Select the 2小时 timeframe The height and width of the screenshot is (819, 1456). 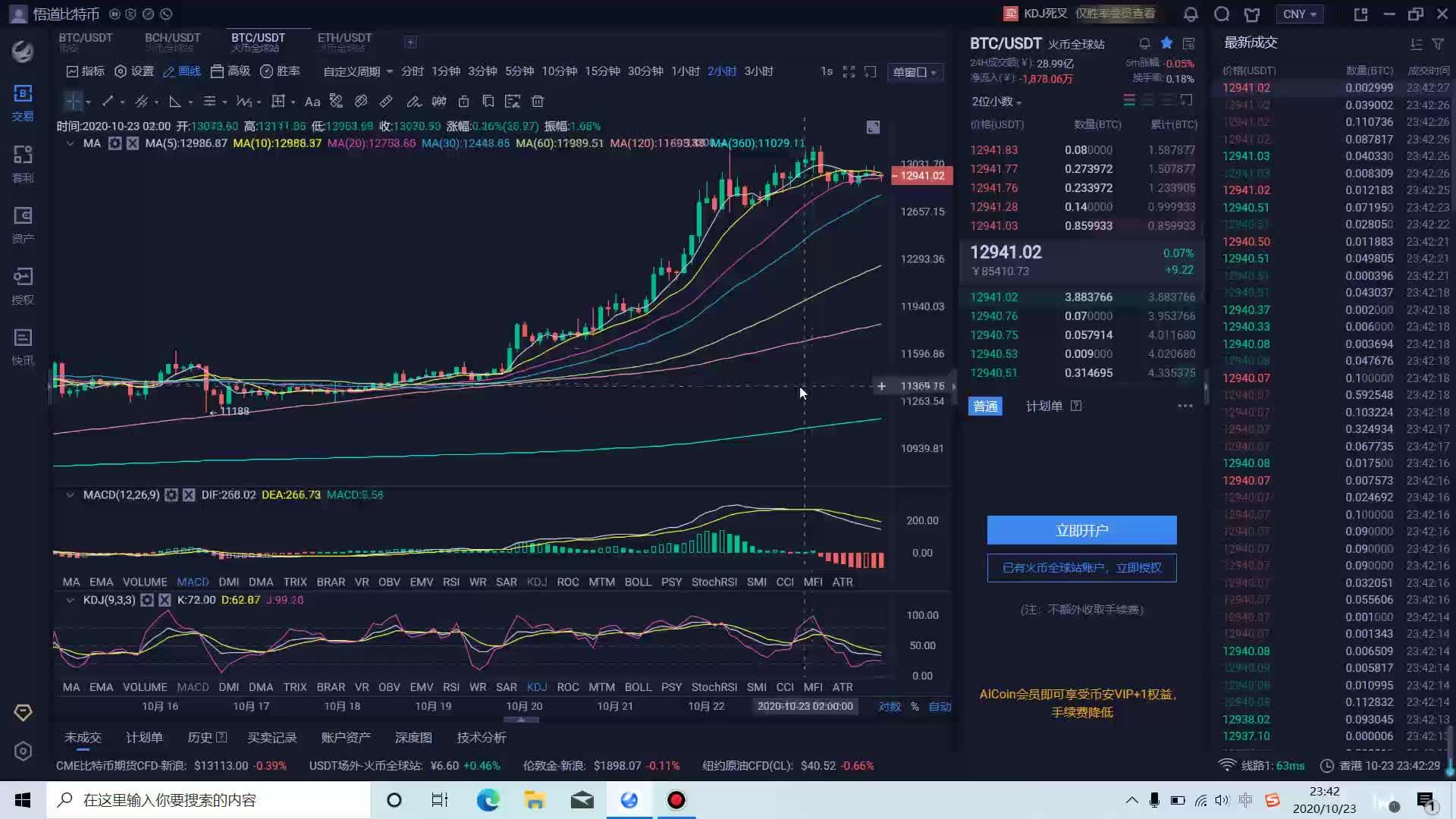point(721,71)
